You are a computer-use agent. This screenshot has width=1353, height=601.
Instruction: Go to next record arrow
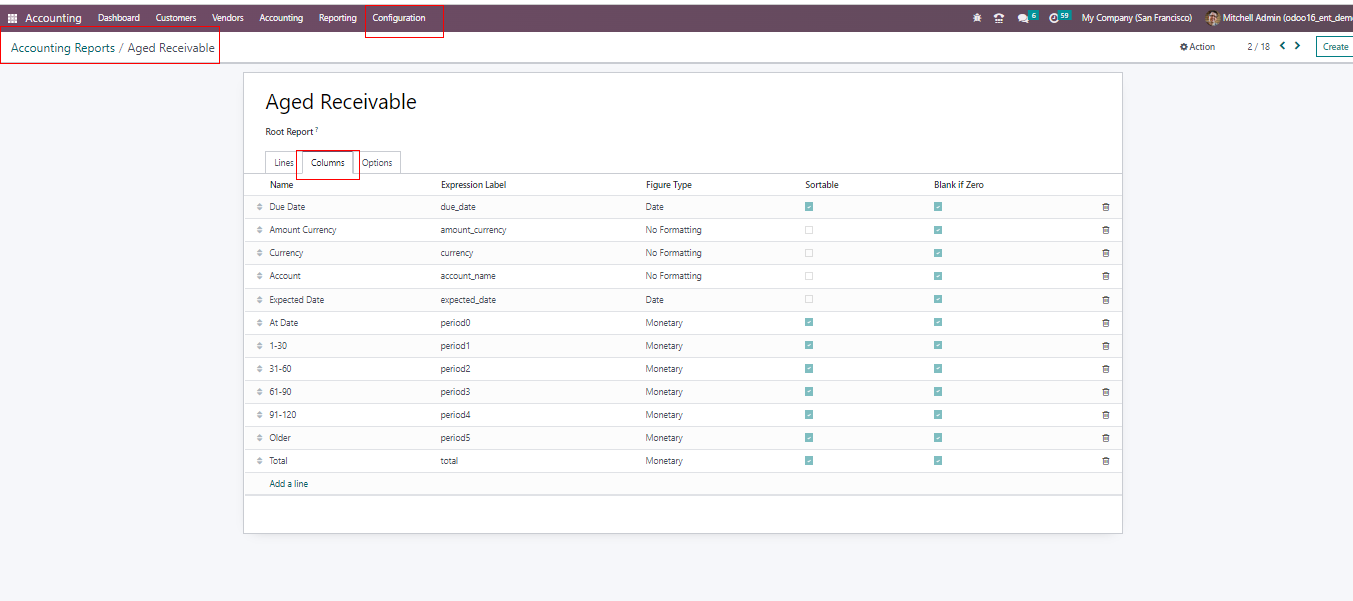click(x=1297, y=46)
